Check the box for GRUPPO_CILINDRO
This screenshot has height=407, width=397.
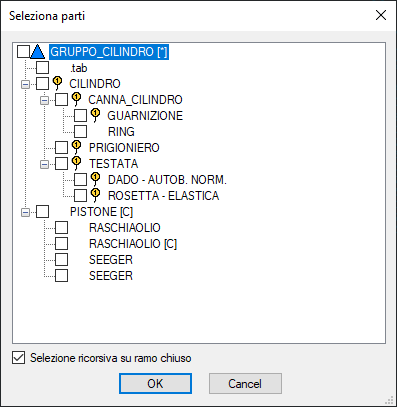point(23,52)
